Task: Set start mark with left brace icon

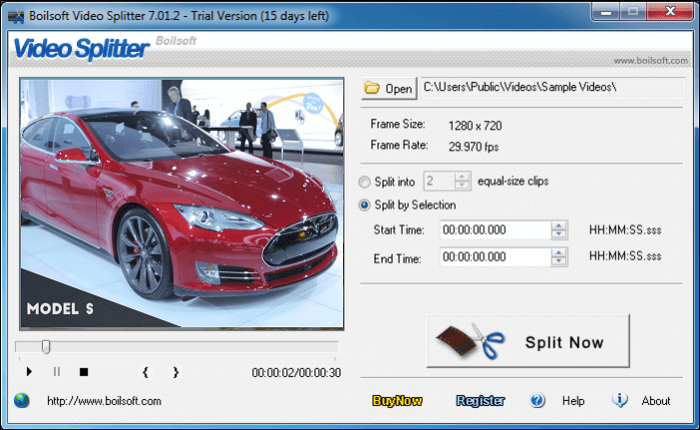Action: [x=145, y=372]
